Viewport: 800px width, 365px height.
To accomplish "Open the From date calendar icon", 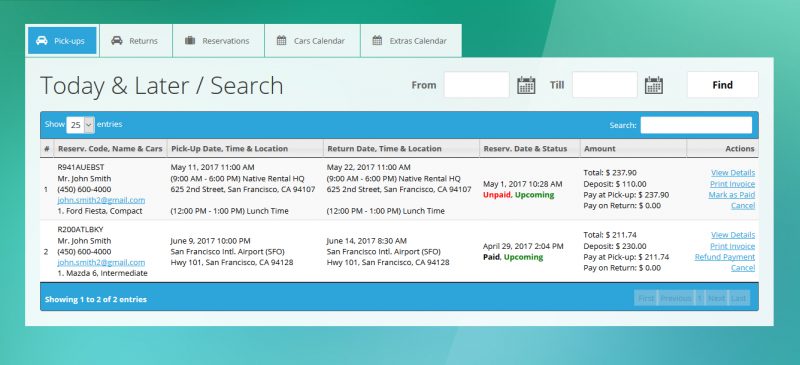I will pyautogui.click(x=526, y=85).
